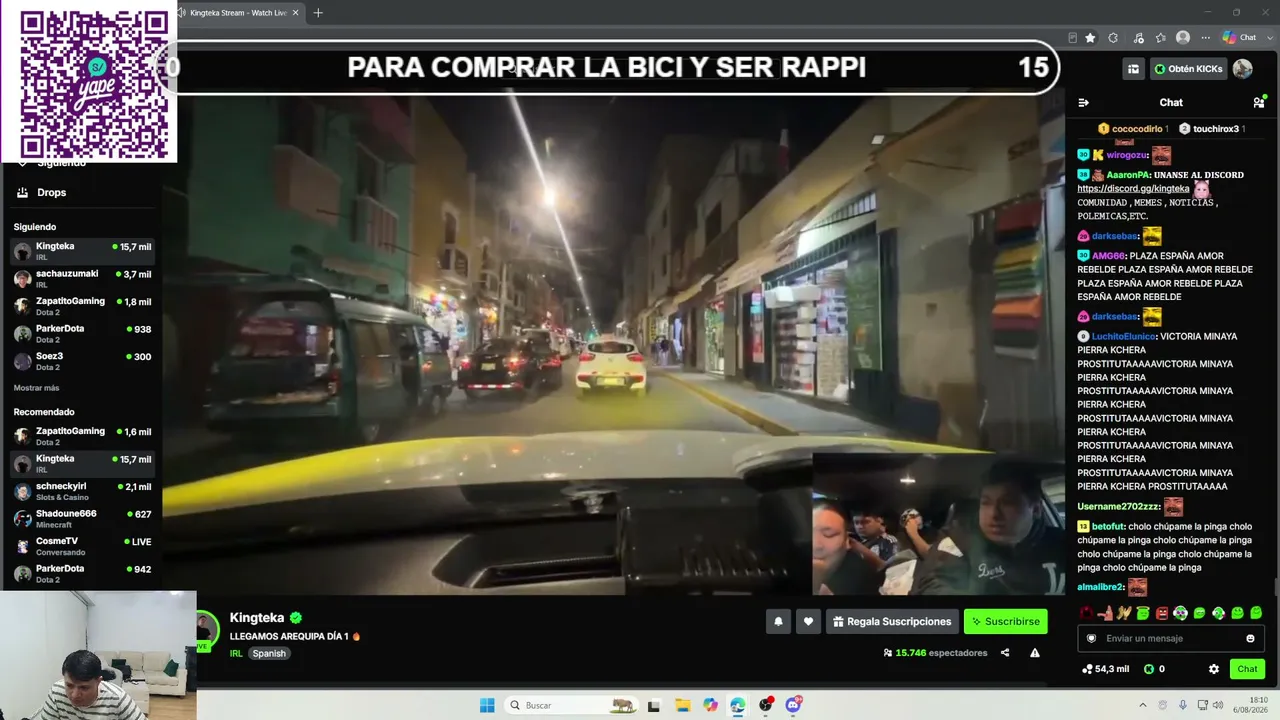
Task: Open ZapatitoGaming in the Siguiendo list
Action: [x=82, y=306]
